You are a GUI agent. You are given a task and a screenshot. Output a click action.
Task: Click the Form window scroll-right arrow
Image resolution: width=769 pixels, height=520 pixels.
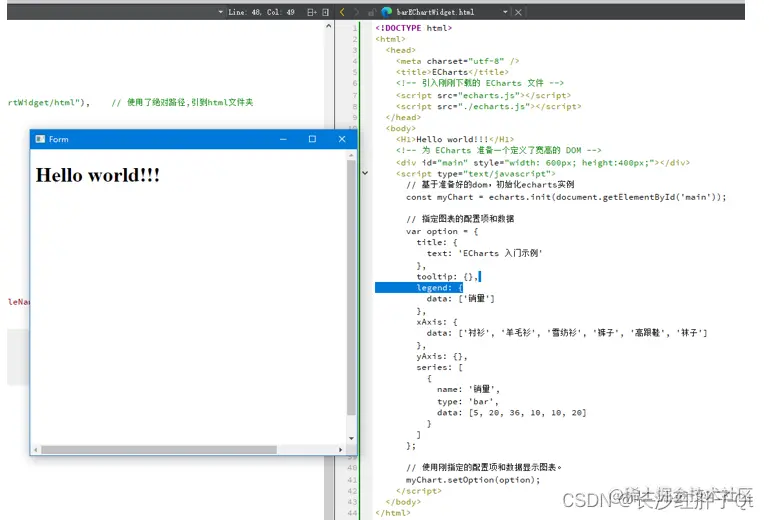(x=340, y=450)
